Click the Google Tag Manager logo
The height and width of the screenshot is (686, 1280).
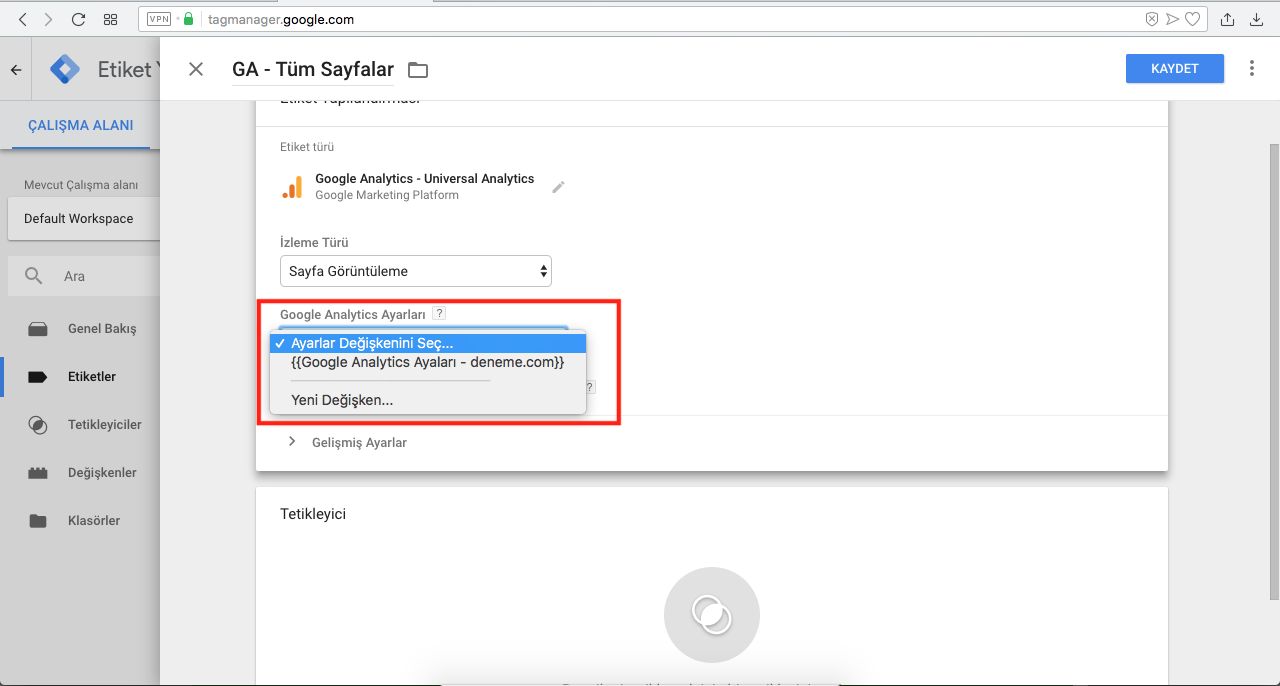click(66, 70)
